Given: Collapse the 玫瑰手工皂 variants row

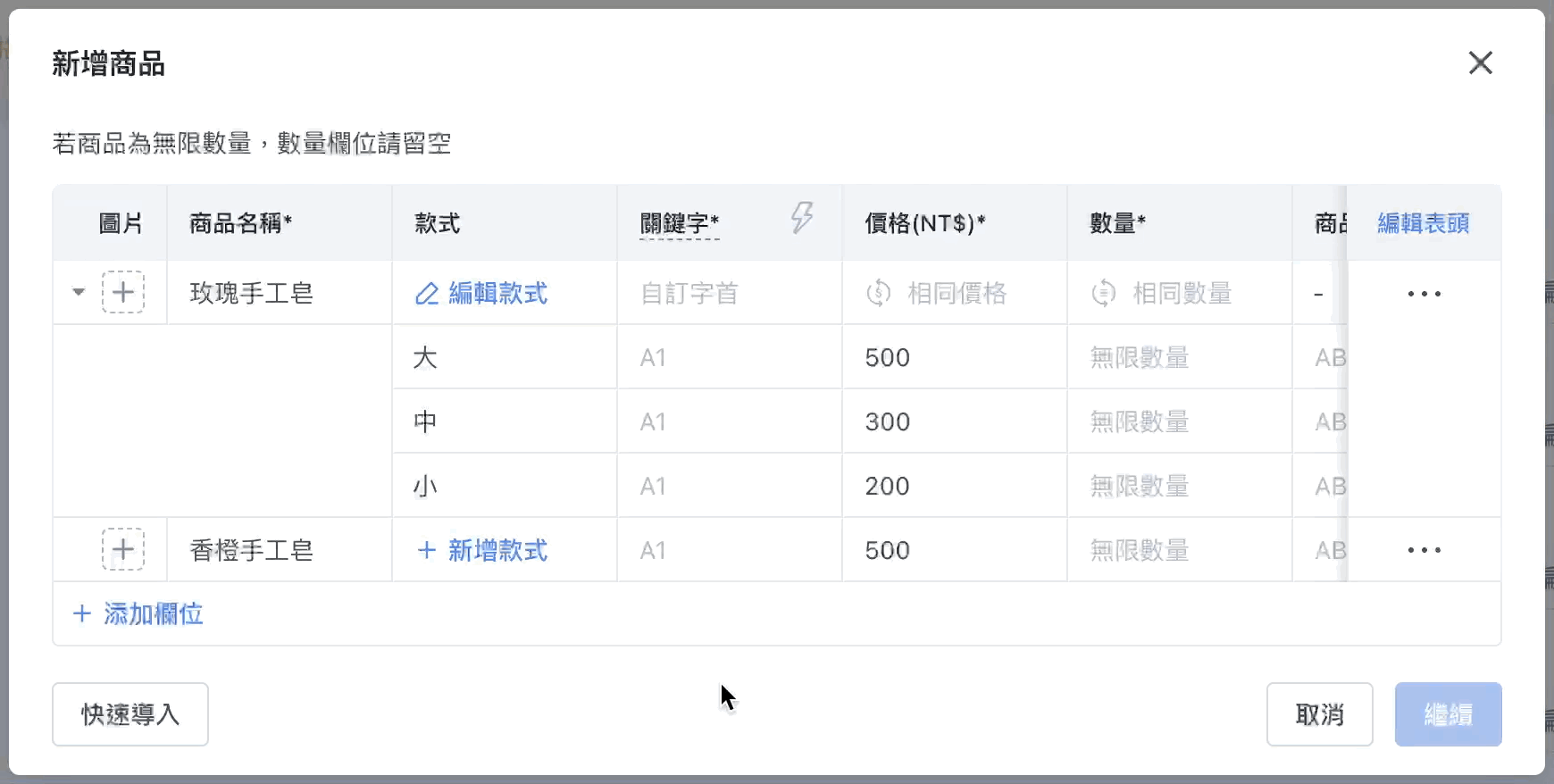Looking at the screenshot, I should pos(79,292).
